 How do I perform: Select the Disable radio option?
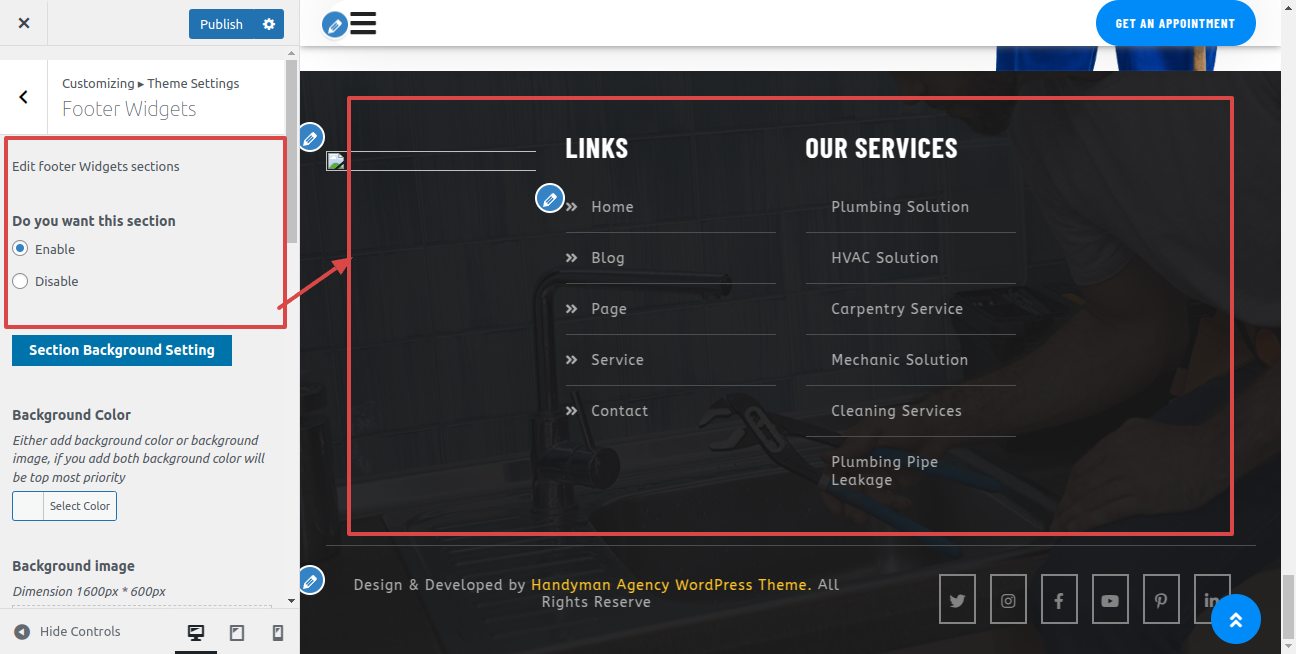click(20, 281)
